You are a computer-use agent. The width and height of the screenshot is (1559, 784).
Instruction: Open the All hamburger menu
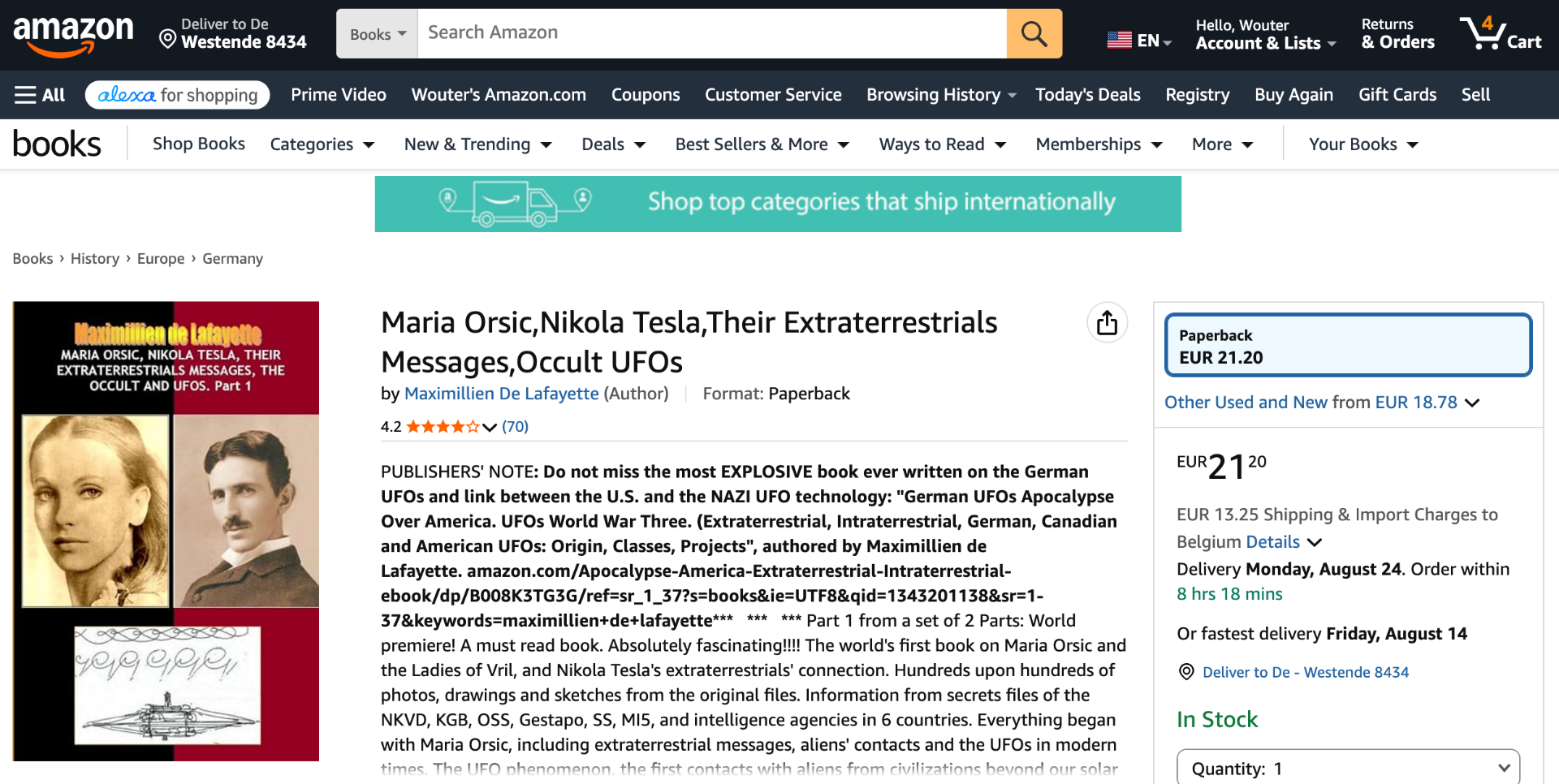[x=40, y=95]
